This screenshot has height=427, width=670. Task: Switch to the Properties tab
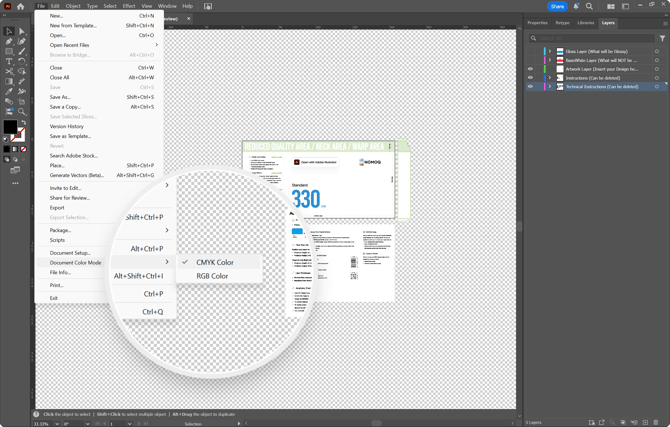537,23
